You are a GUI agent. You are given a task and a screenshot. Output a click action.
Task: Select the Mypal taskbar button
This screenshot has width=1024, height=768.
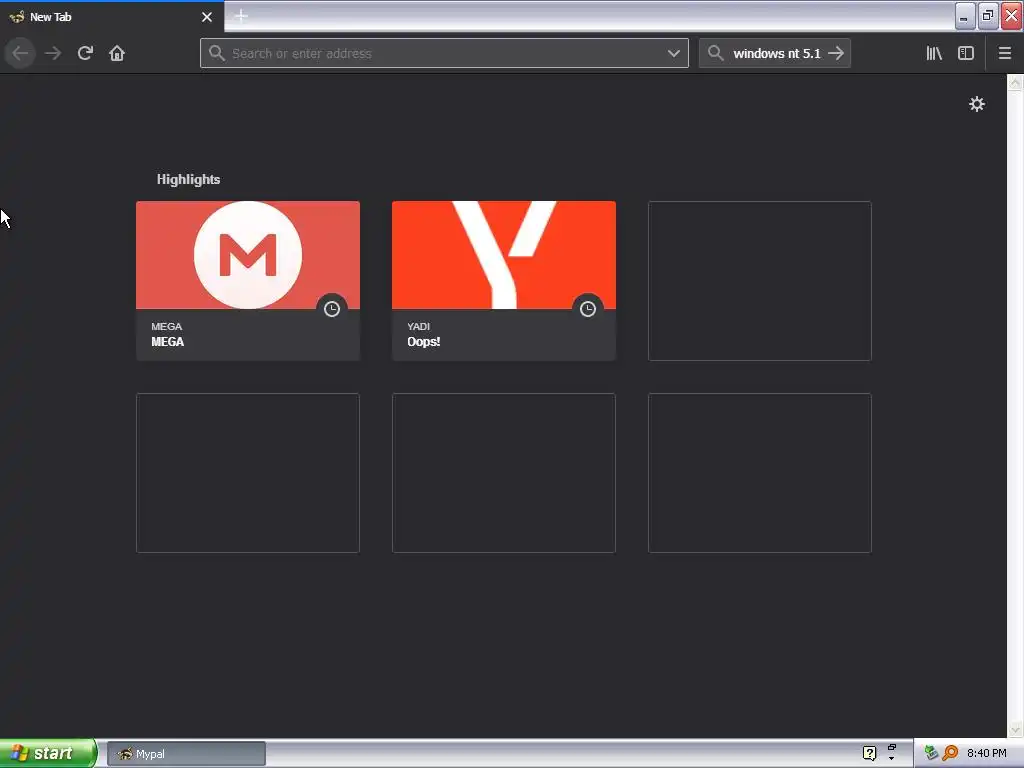click(186, 754)
